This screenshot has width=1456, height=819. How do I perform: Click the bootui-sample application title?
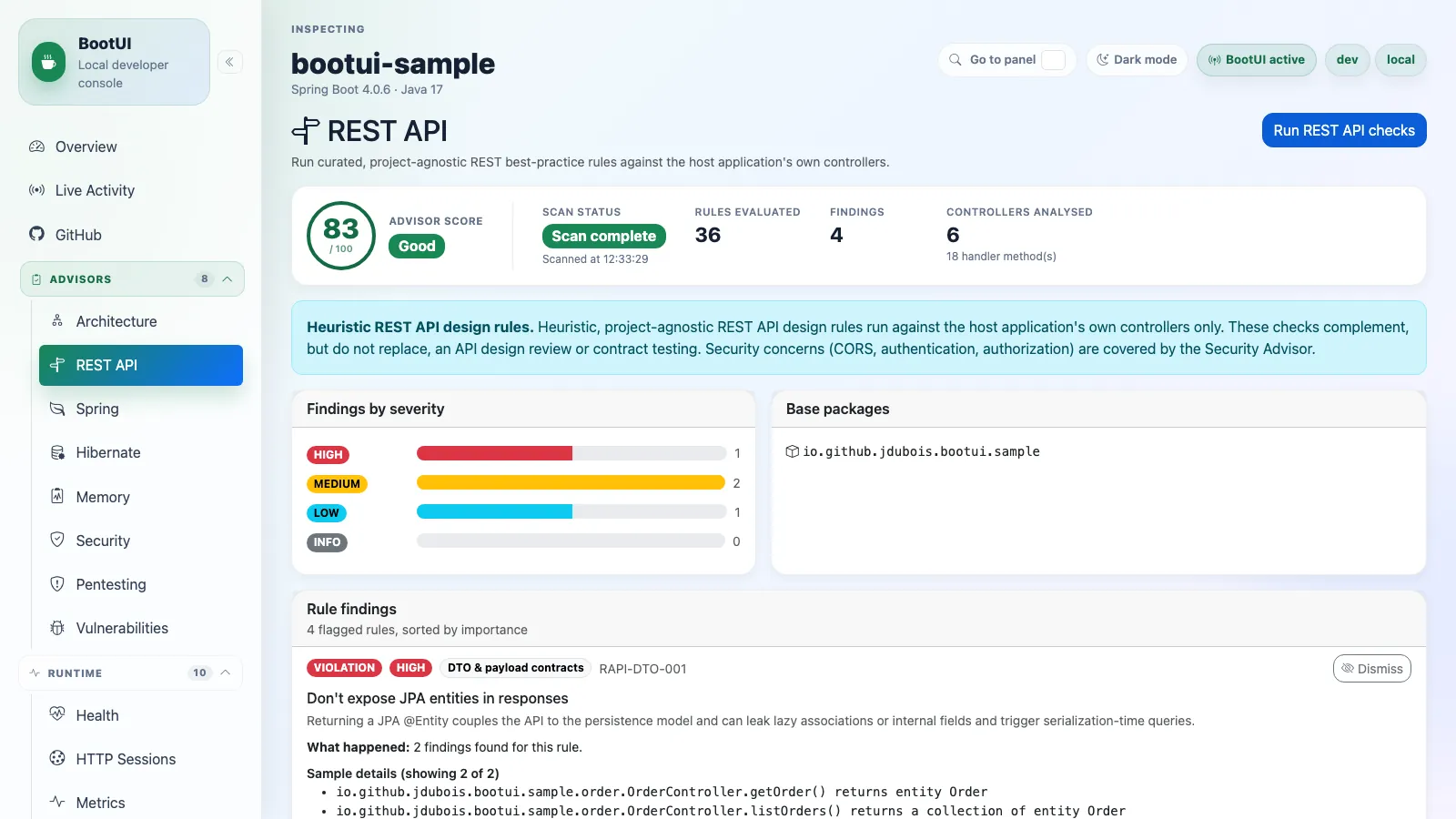[393, 64]
